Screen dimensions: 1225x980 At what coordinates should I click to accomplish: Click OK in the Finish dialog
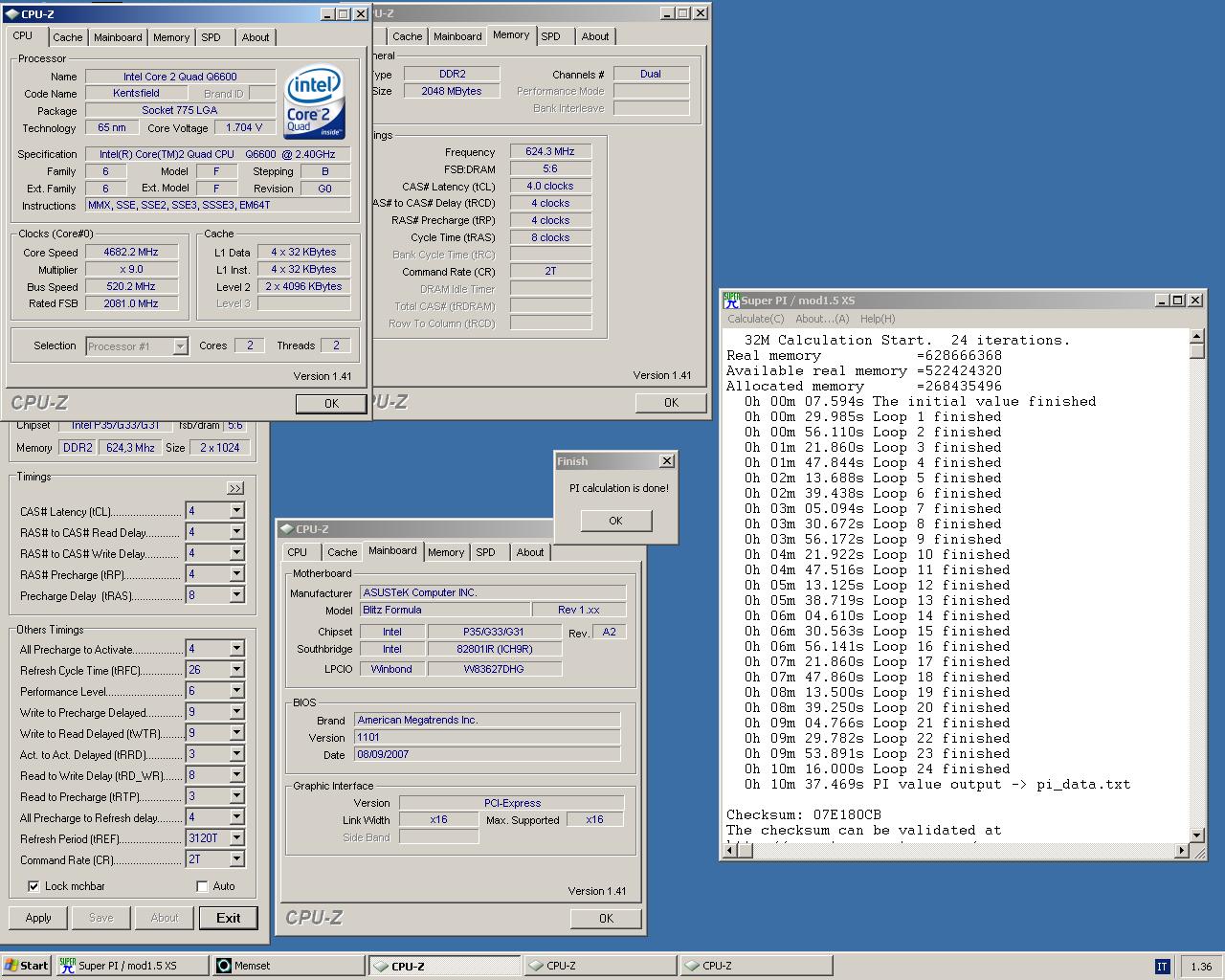point(615,521)
